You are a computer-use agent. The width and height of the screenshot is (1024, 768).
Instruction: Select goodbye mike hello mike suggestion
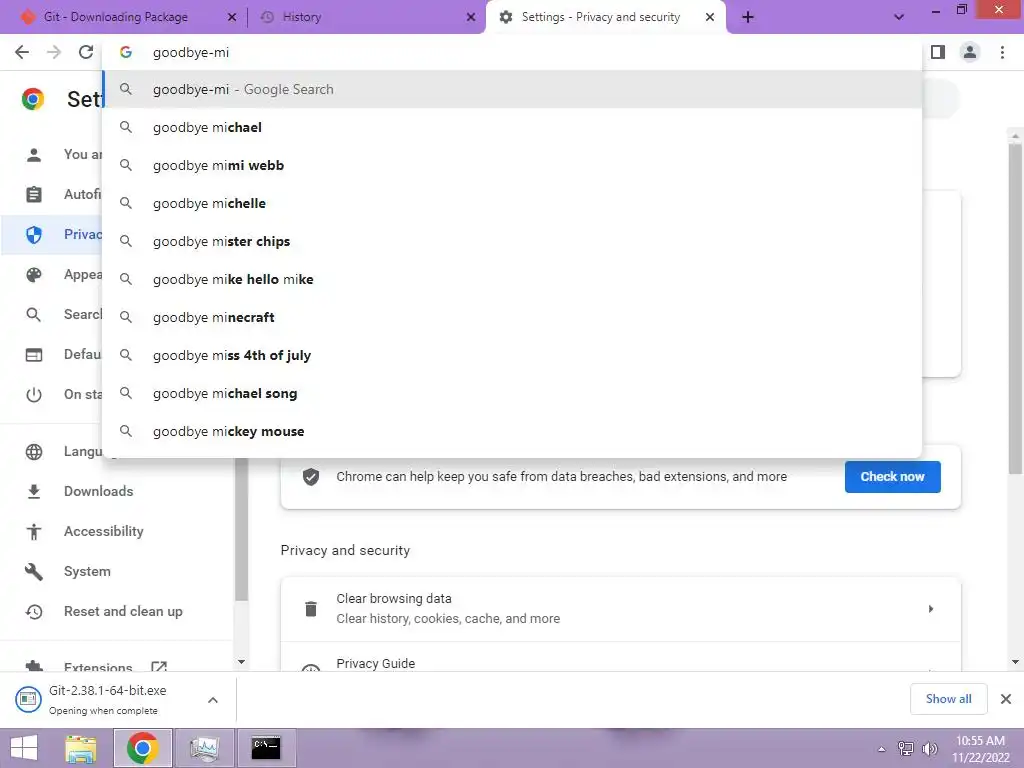513,279
